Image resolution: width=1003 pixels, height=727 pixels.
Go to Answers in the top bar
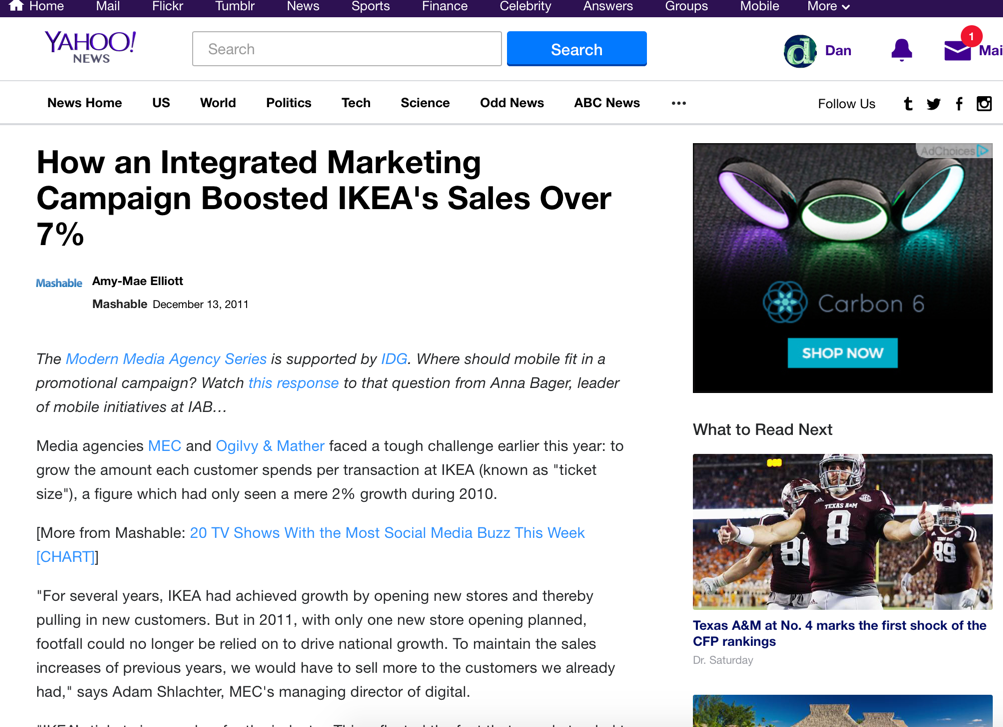[x=608, y=6]
